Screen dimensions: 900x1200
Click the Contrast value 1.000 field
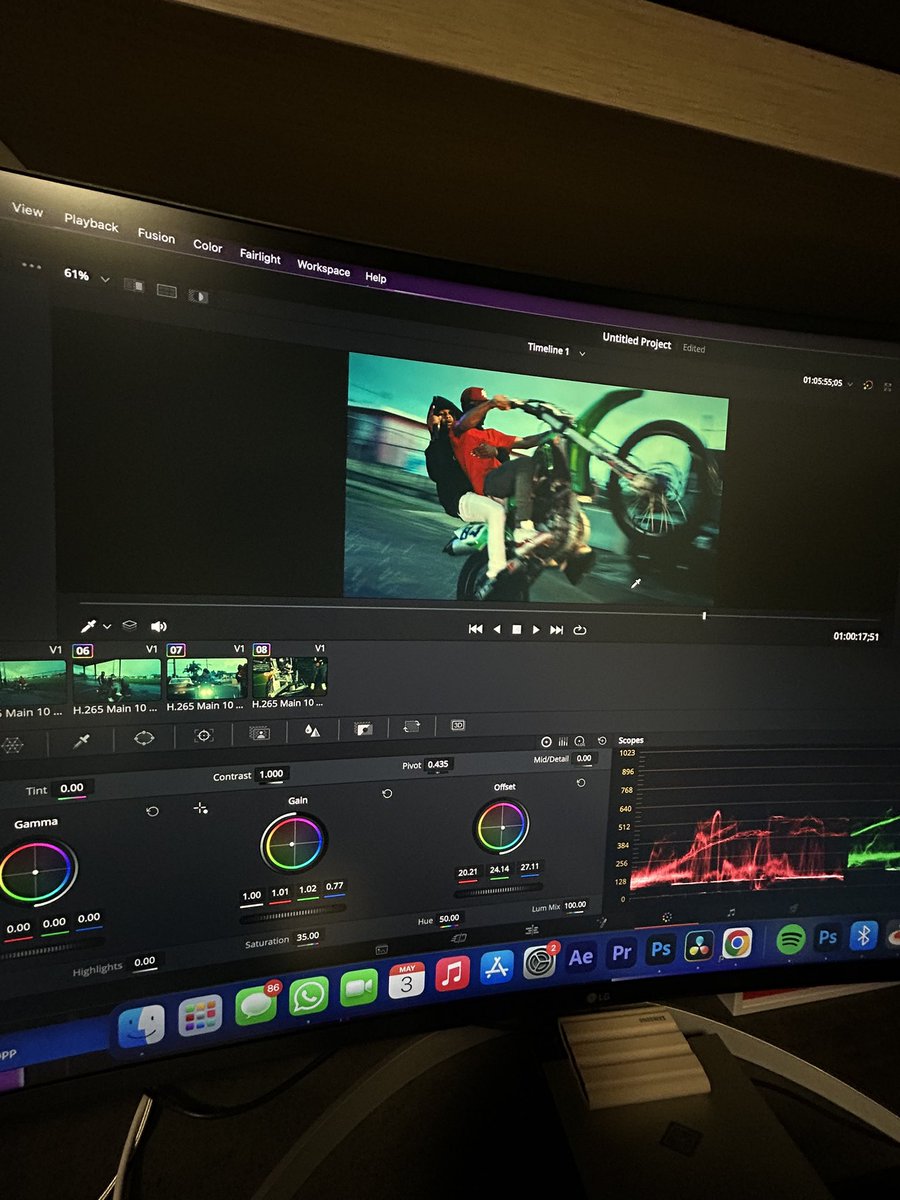pyautogui.click(x=271, y=774)
